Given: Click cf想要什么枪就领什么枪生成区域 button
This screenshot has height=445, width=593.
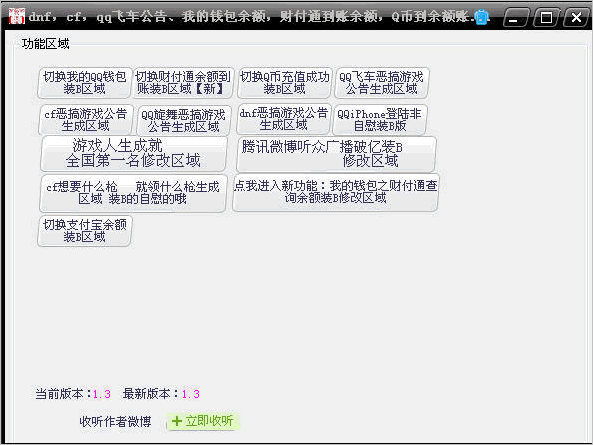Looking at the screenshot, I should pos(133,193).
